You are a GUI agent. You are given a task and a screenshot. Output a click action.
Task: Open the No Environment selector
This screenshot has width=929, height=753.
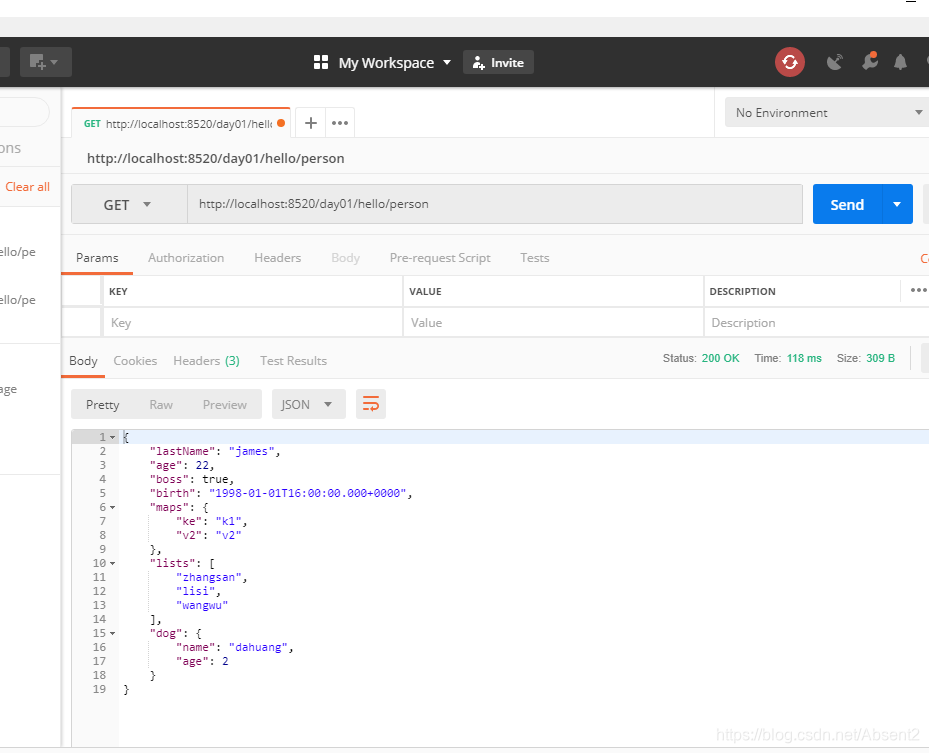[828, 113]
